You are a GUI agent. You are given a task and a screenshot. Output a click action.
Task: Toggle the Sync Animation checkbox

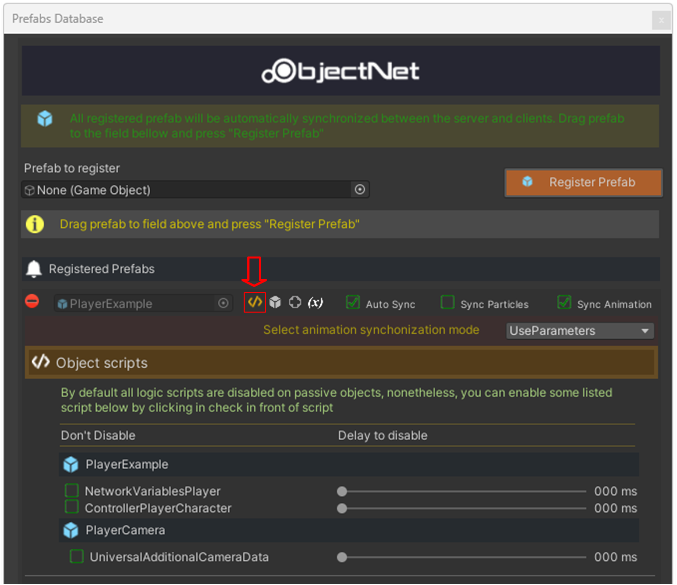click(x=564, y=302)
